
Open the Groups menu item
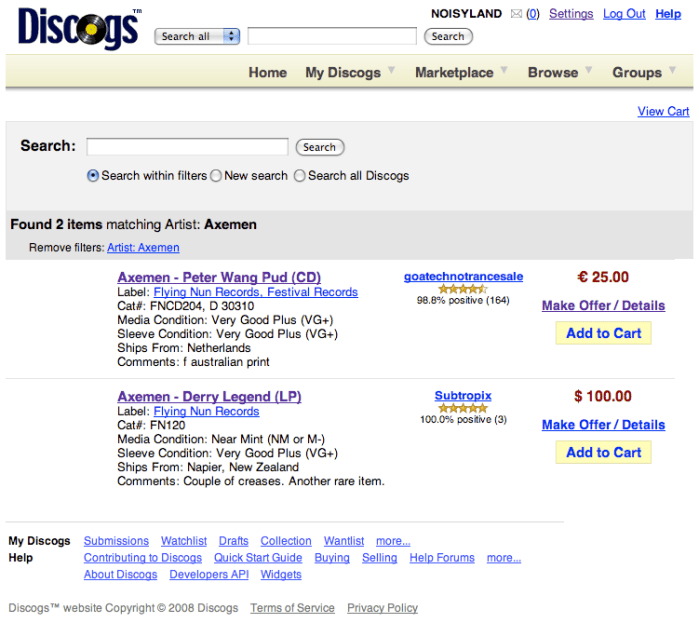636,72
